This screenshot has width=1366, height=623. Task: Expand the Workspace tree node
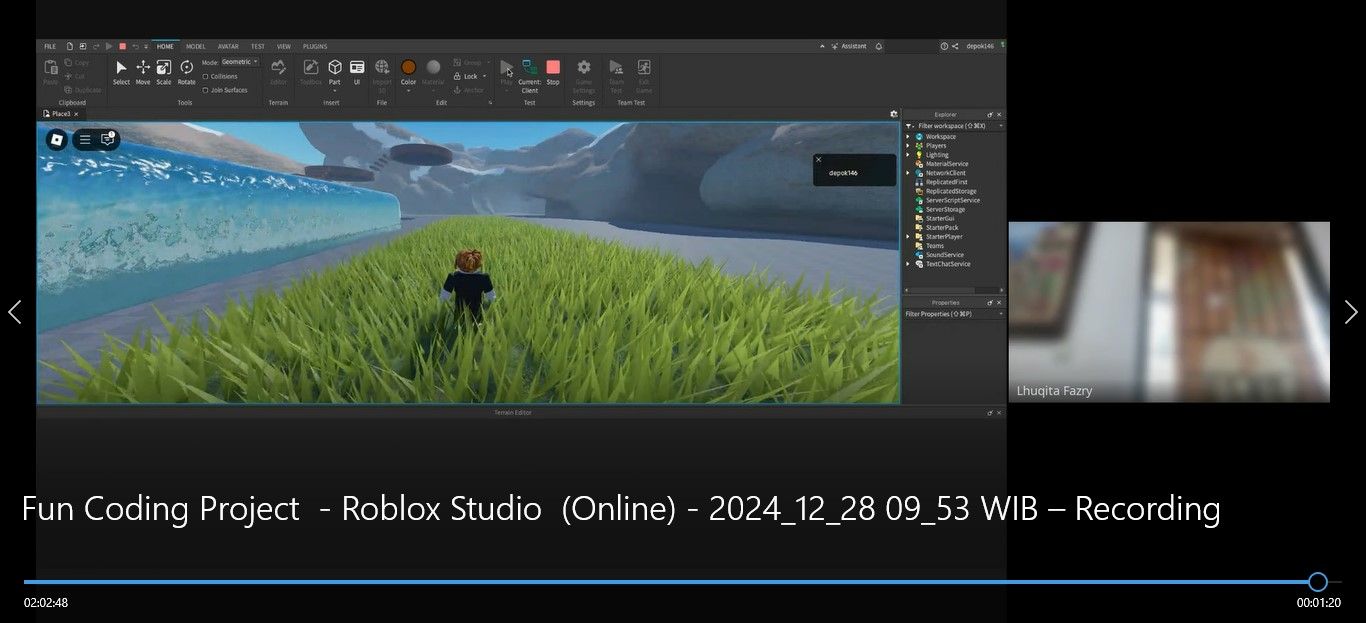(909, 137)
